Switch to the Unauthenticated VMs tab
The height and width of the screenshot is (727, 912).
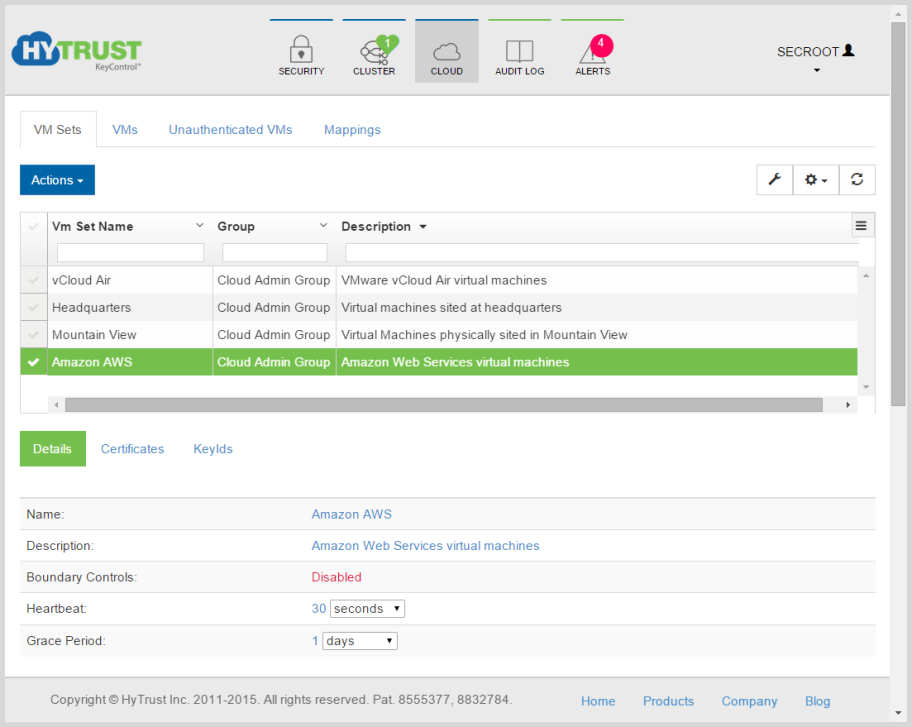coord(230,130)
